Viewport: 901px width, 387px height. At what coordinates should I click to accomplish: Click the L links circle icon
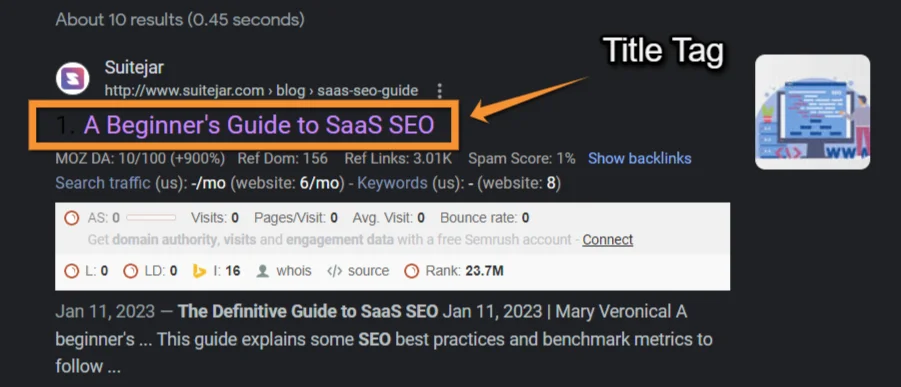point(72,270)
